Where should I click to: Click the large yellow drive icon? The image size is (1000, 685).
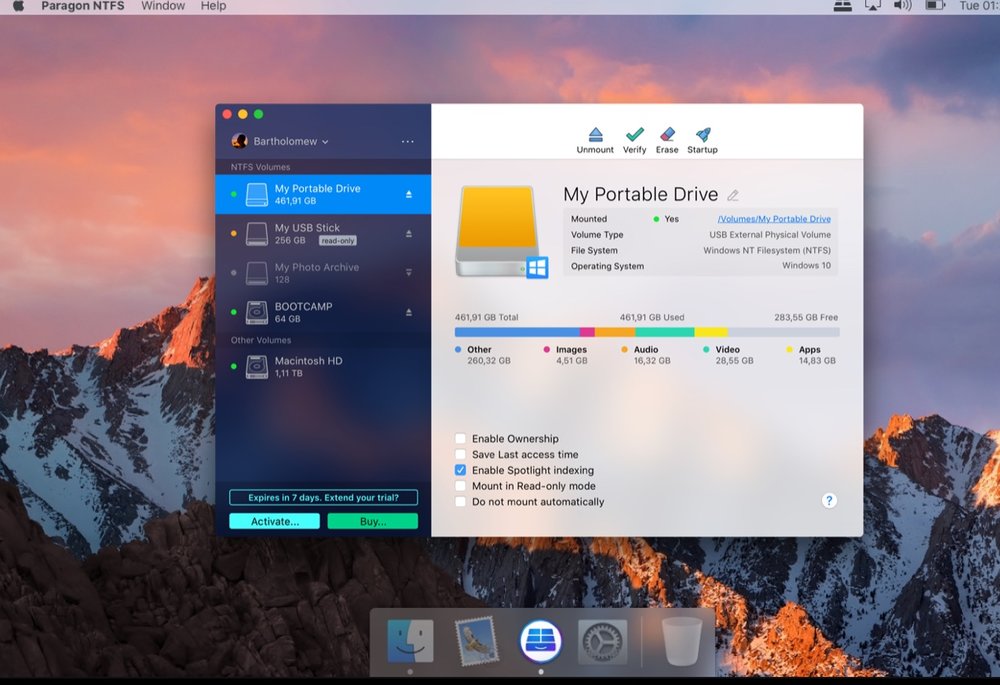pos(502,232)
